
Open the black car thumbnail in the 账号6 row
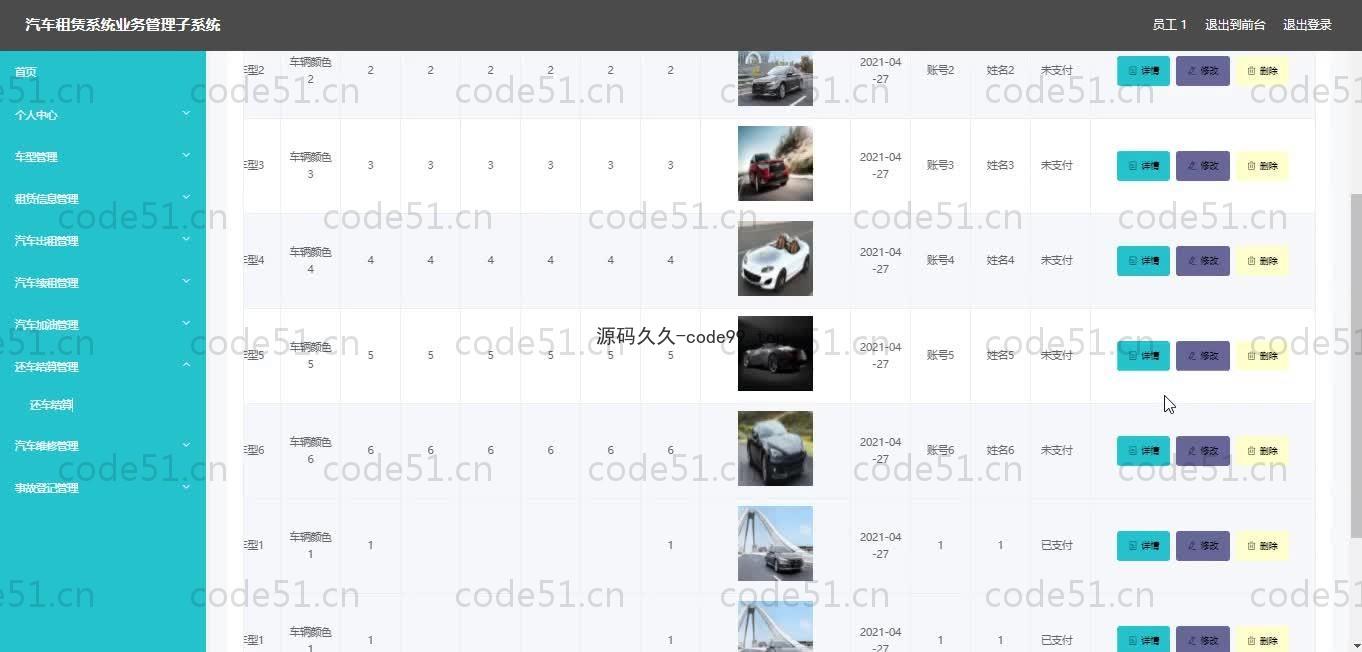pos(775,448)
